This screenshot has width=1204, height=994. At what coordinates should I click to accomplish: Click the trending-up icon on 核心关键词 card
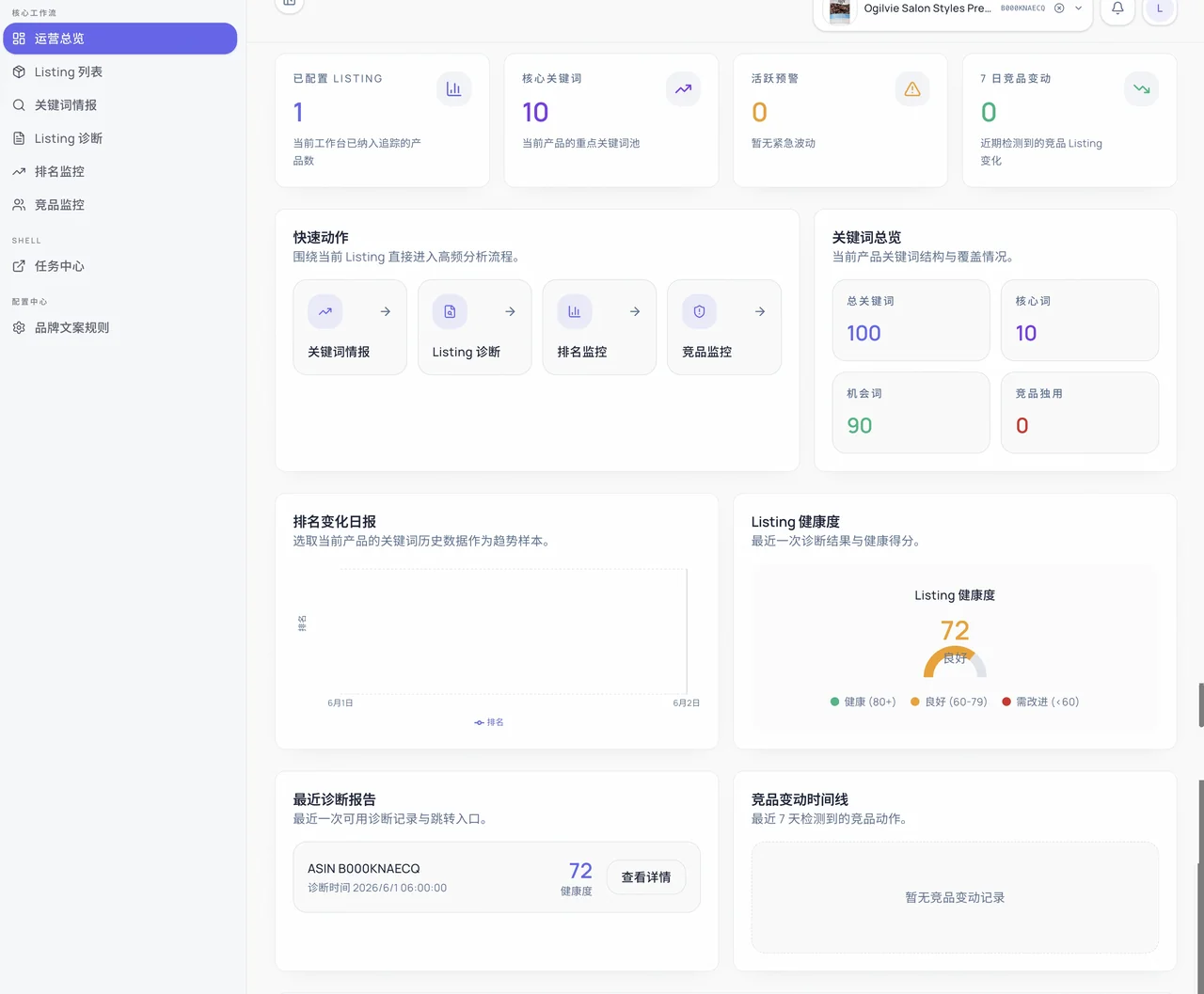(683, 89)
